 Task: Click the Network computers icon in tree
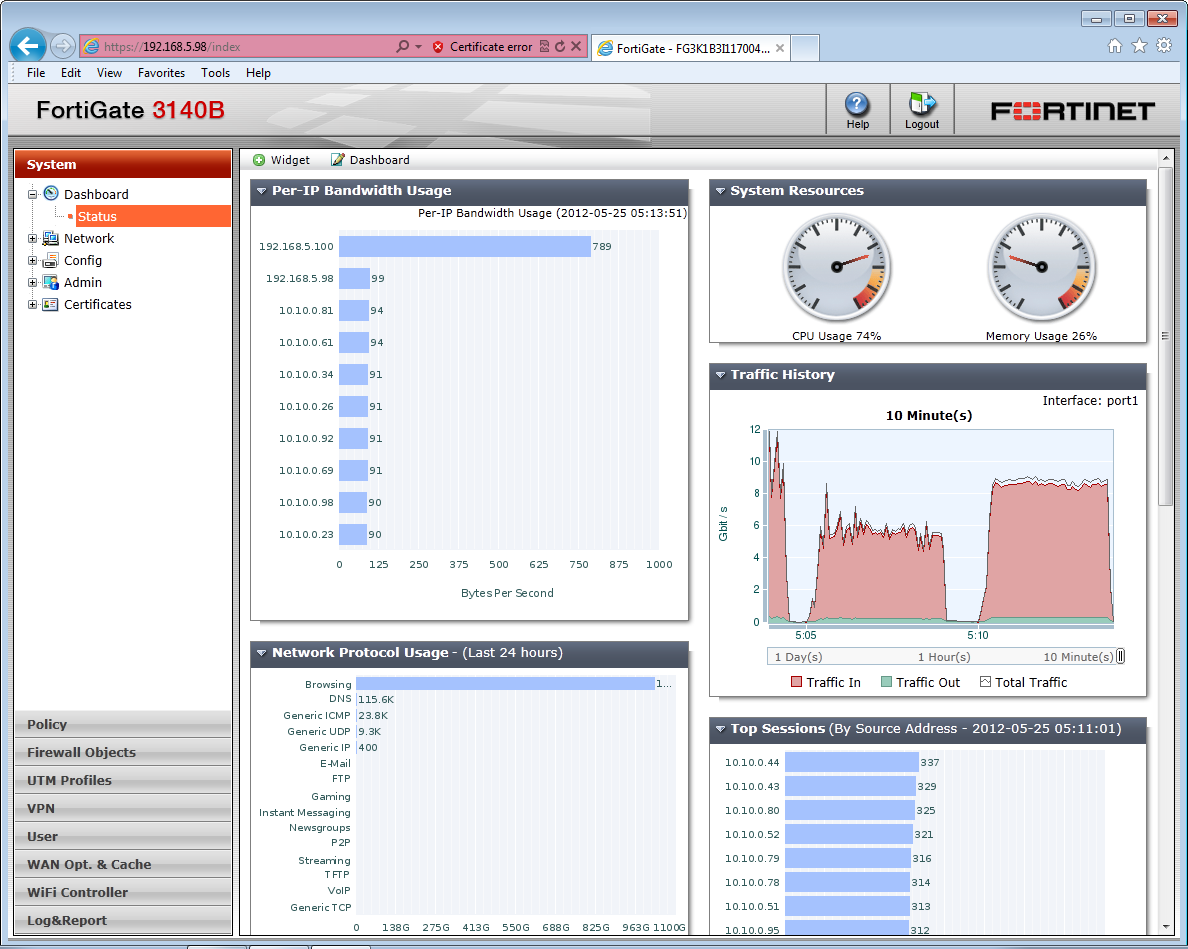(51, 238)
